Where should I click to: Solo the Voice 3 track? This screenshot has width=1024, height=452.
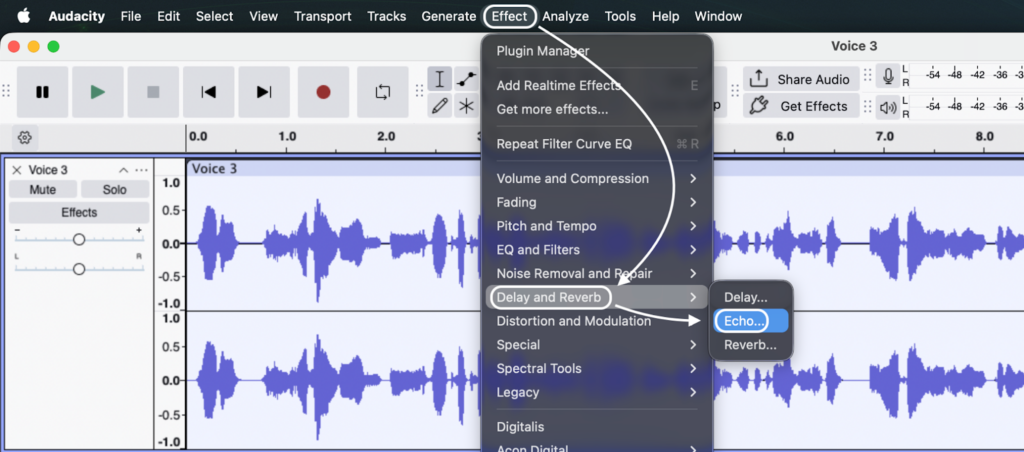tap(114, 190)
